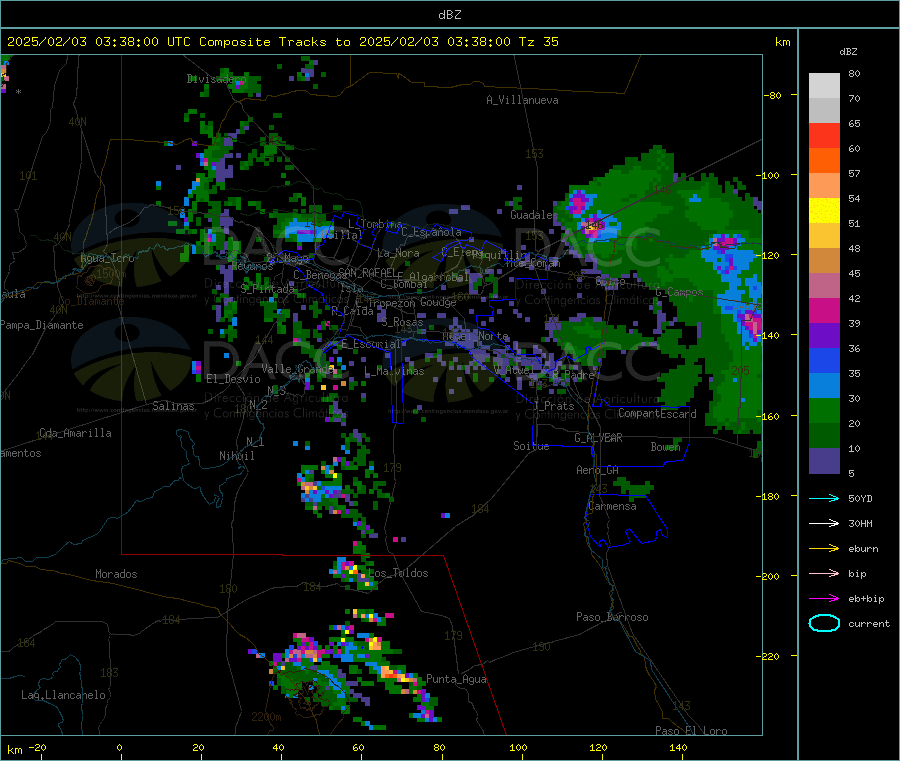
Task: Click the 0 km horizontal axis tick
Action: pyautogui.click(x=119, y=747)
